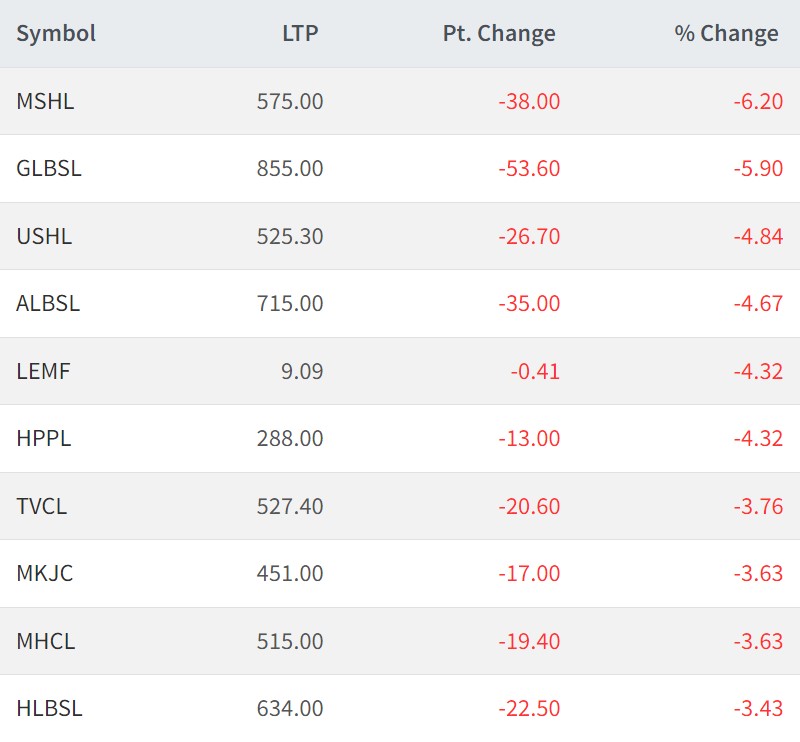
Task: Click the LEMF symbol link
Action: 43,371
